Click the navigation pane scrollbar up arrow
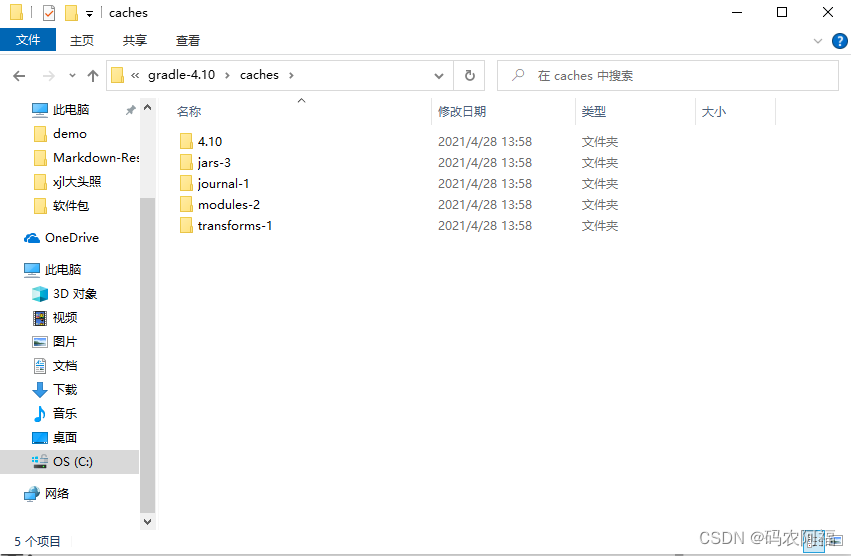851x556 pixels. [x=148, y=108]
